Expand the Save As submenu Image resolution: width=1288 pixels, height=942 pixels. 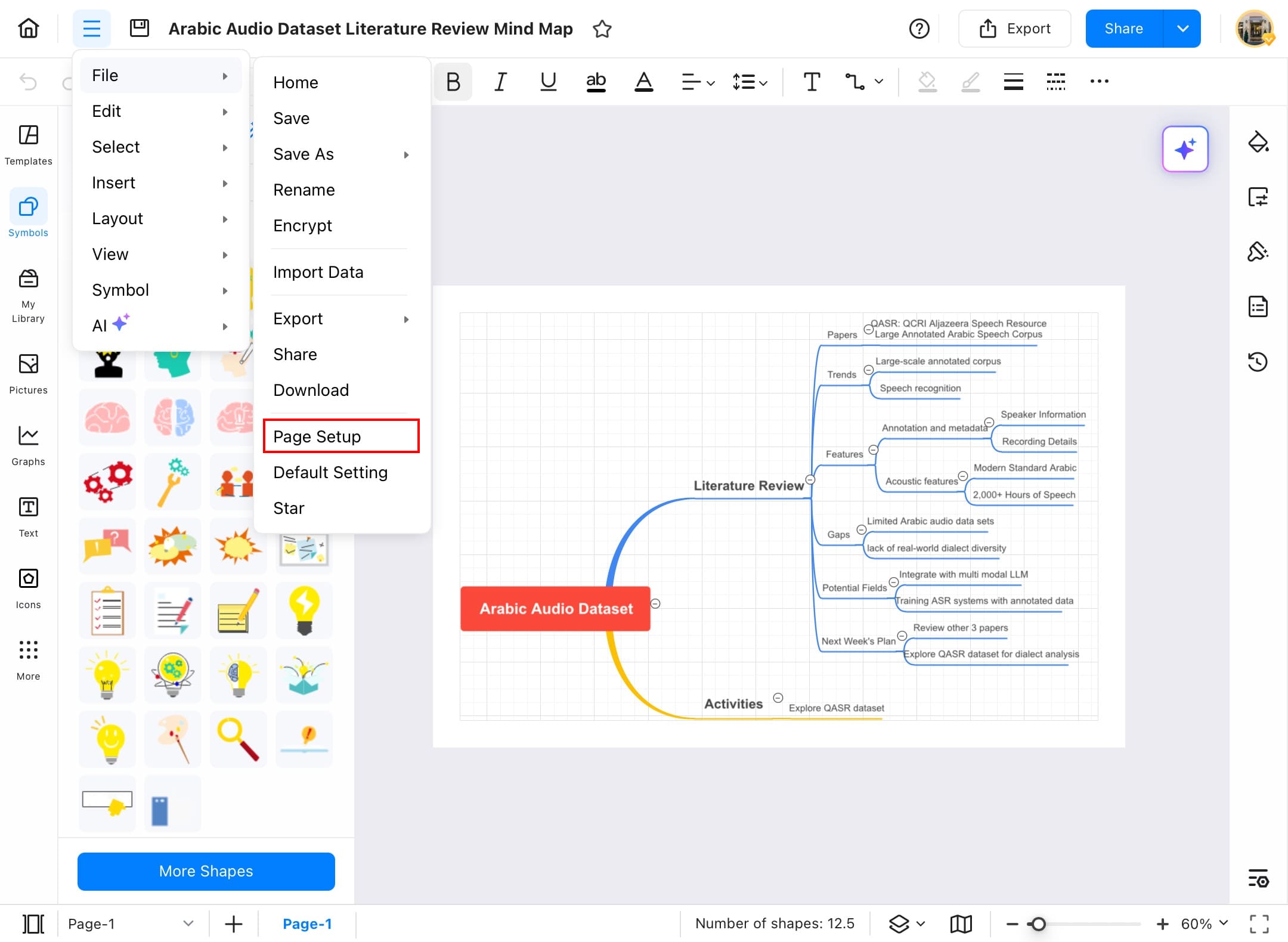(x=340, y=154)
